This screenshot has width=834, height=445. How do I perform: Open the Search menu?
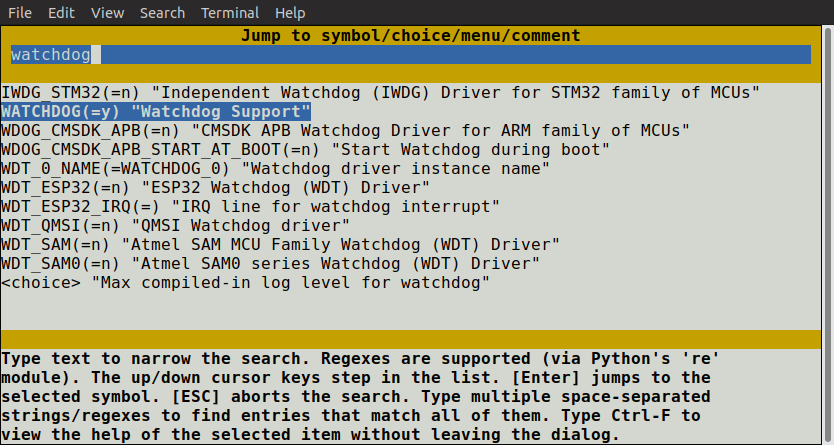[x=162, y=13]
